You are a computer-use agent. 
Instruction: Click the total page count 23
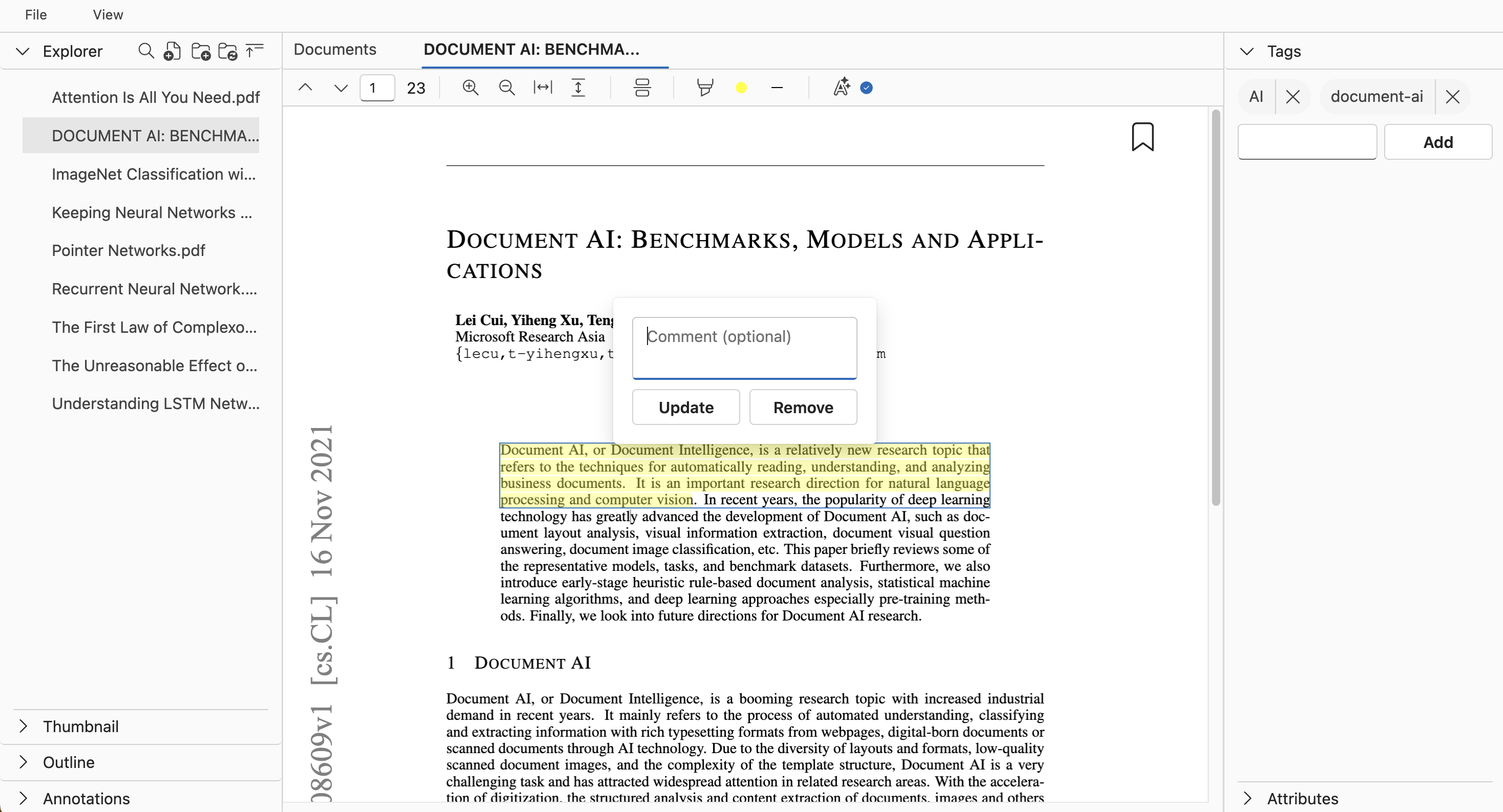pyautogui.click(x=415, y=88)
